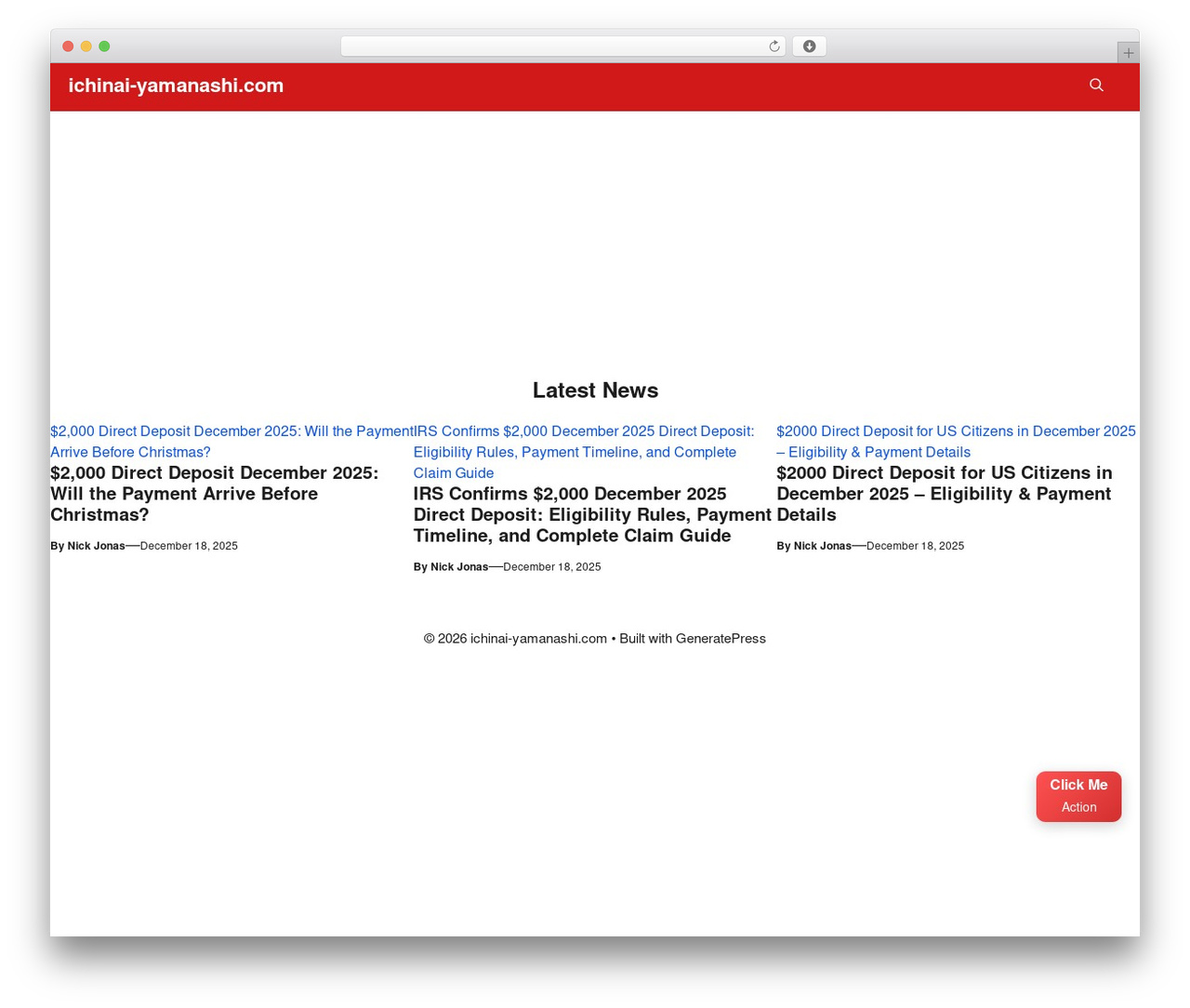Close the window using red button
This screenshot has width=1190, height=1008.
[68, 46]
